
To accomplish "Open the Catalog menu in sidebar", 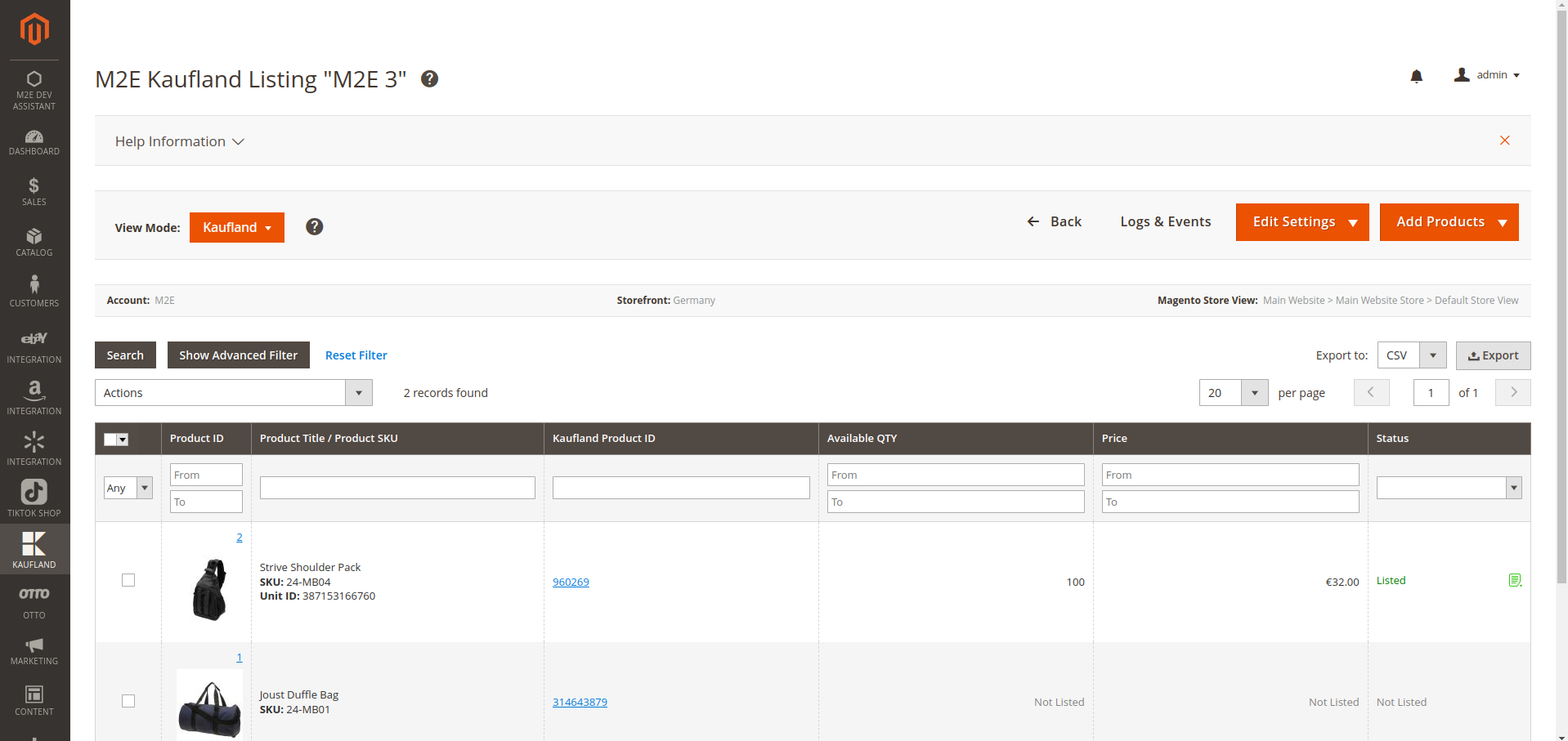I will [34, 243].
